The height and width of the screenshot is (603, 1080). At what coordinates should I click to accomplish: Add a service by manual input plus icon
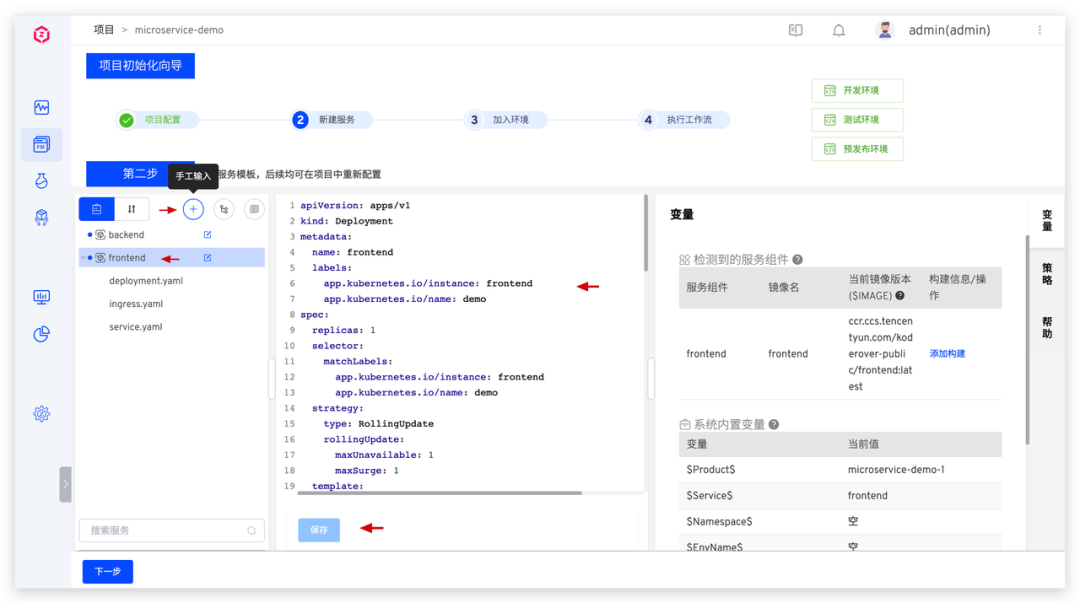tap(194, 209)
